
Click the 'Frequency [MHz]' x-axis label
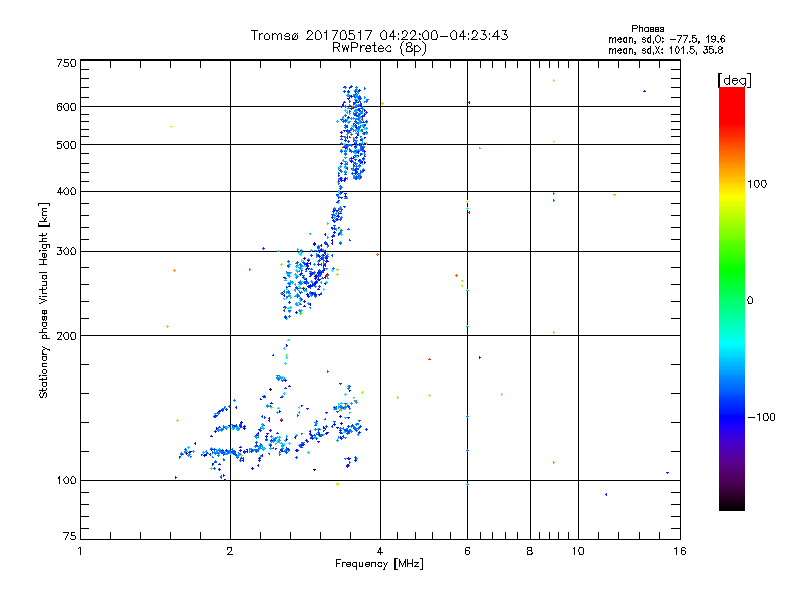pos(379,564)
